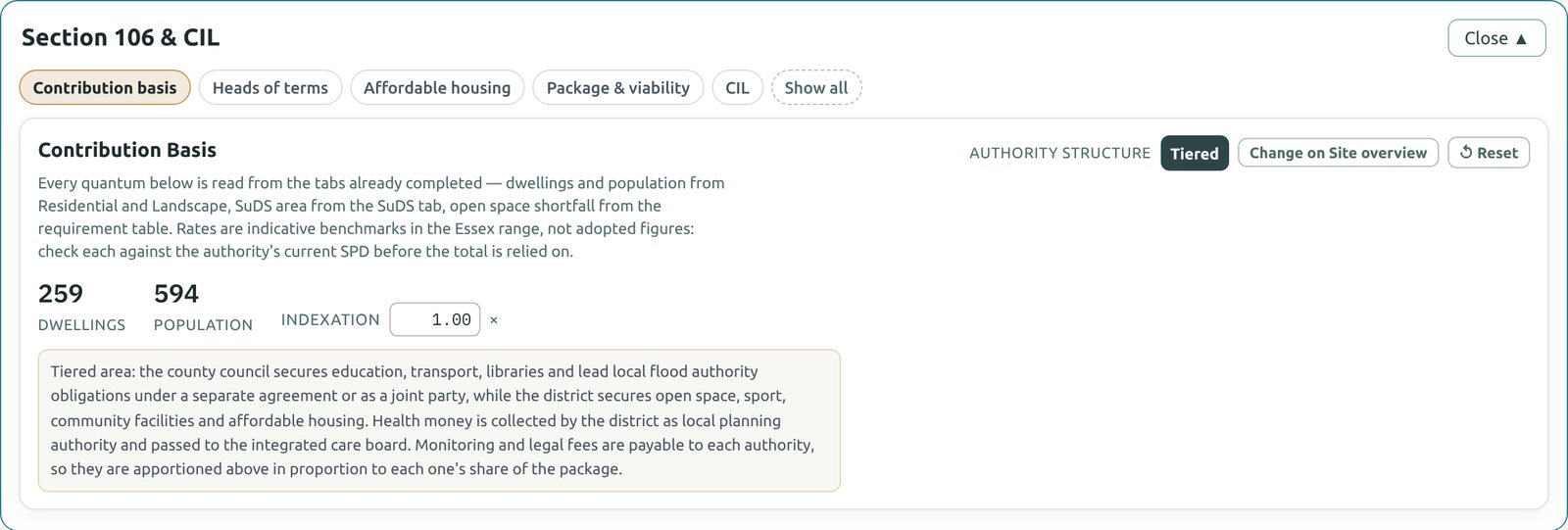1568x530 pixels.
Task: Click the 594 population figure
Action: [x=176, y=293]
